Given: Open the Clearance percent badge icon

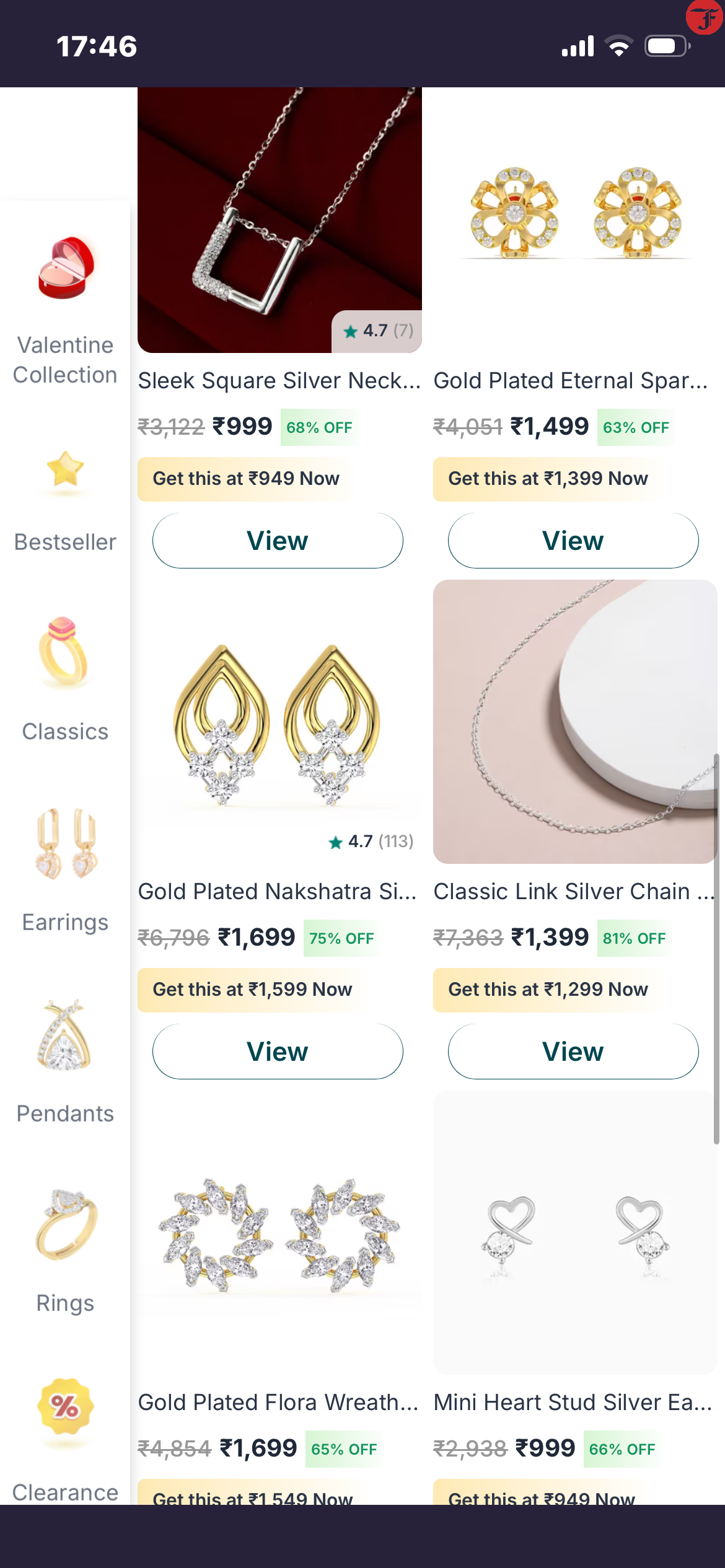Looking at the screenshot, I should click(x=65, y=1406).
